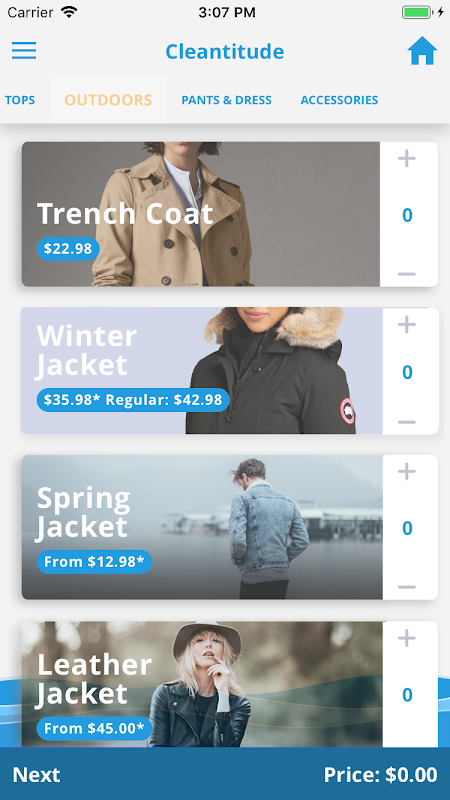Viewport: 450px width, 800px height.
Task: Tap minus icon for Spring Jacket
Action: coord(407,587)
